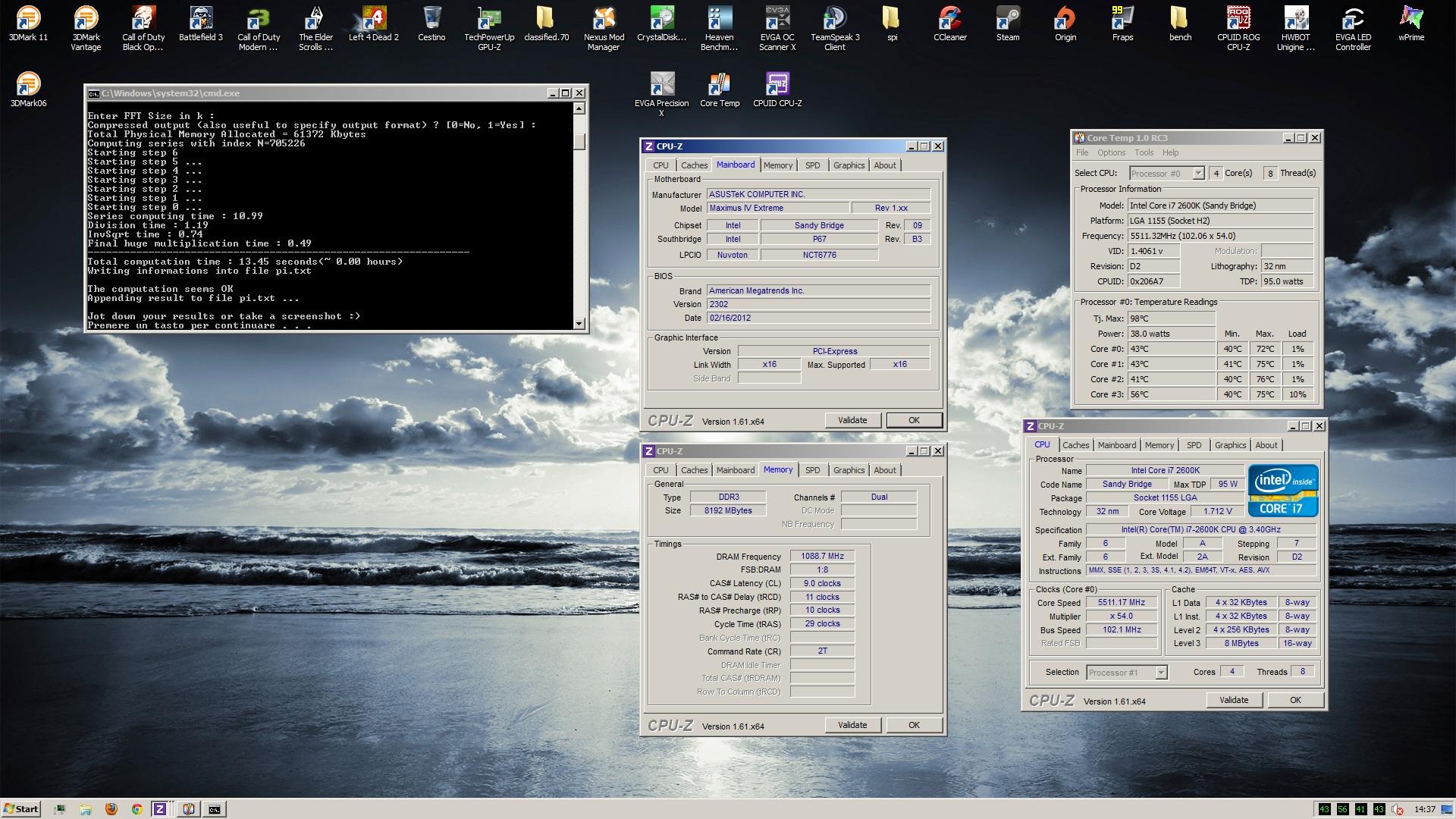This screenshot has height=819, width=1456.
Task: Click cmd window scrollbar up arrow
Action: coord(579,108)
